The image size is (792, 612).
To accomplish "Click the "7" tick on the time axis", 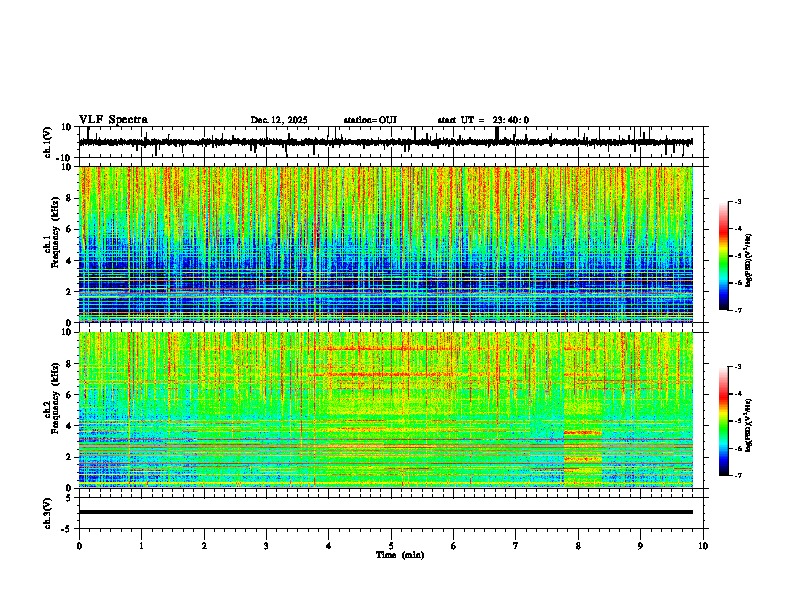I will (x=516, y=546).
